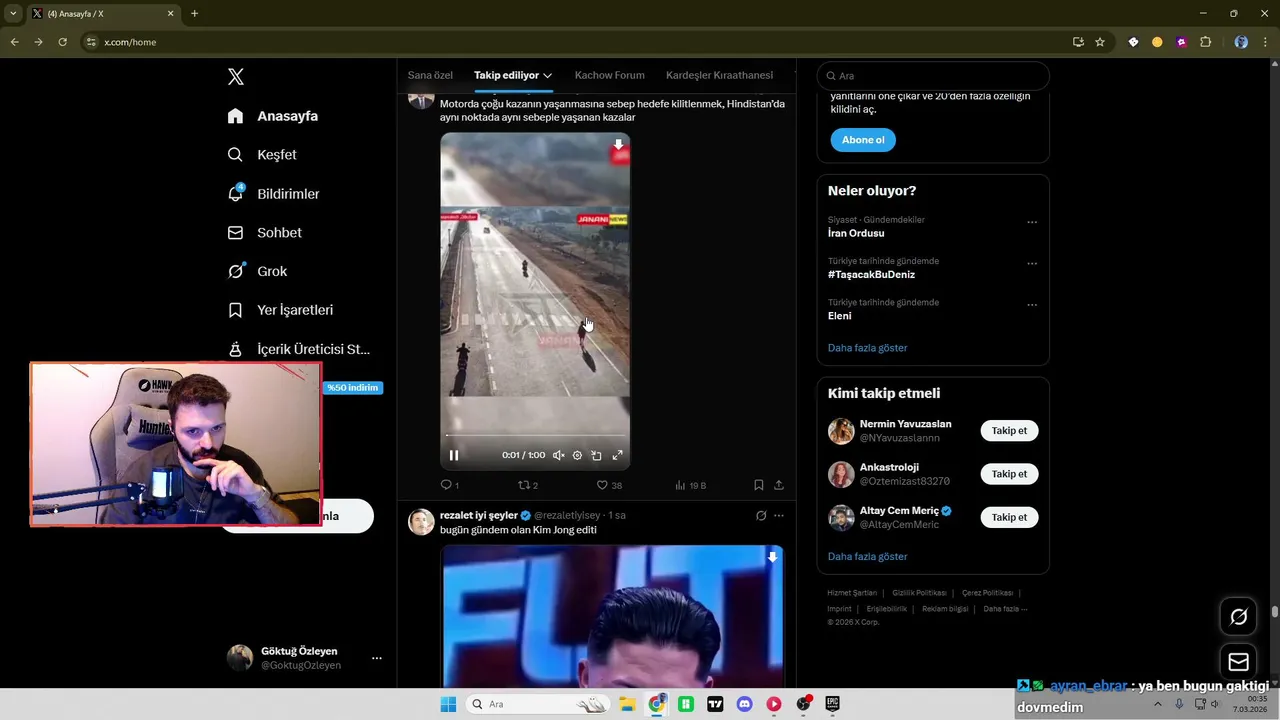Follow Nermin Yavuzaslan with Takip et
1280x720 pixels.
point(1009,431)
